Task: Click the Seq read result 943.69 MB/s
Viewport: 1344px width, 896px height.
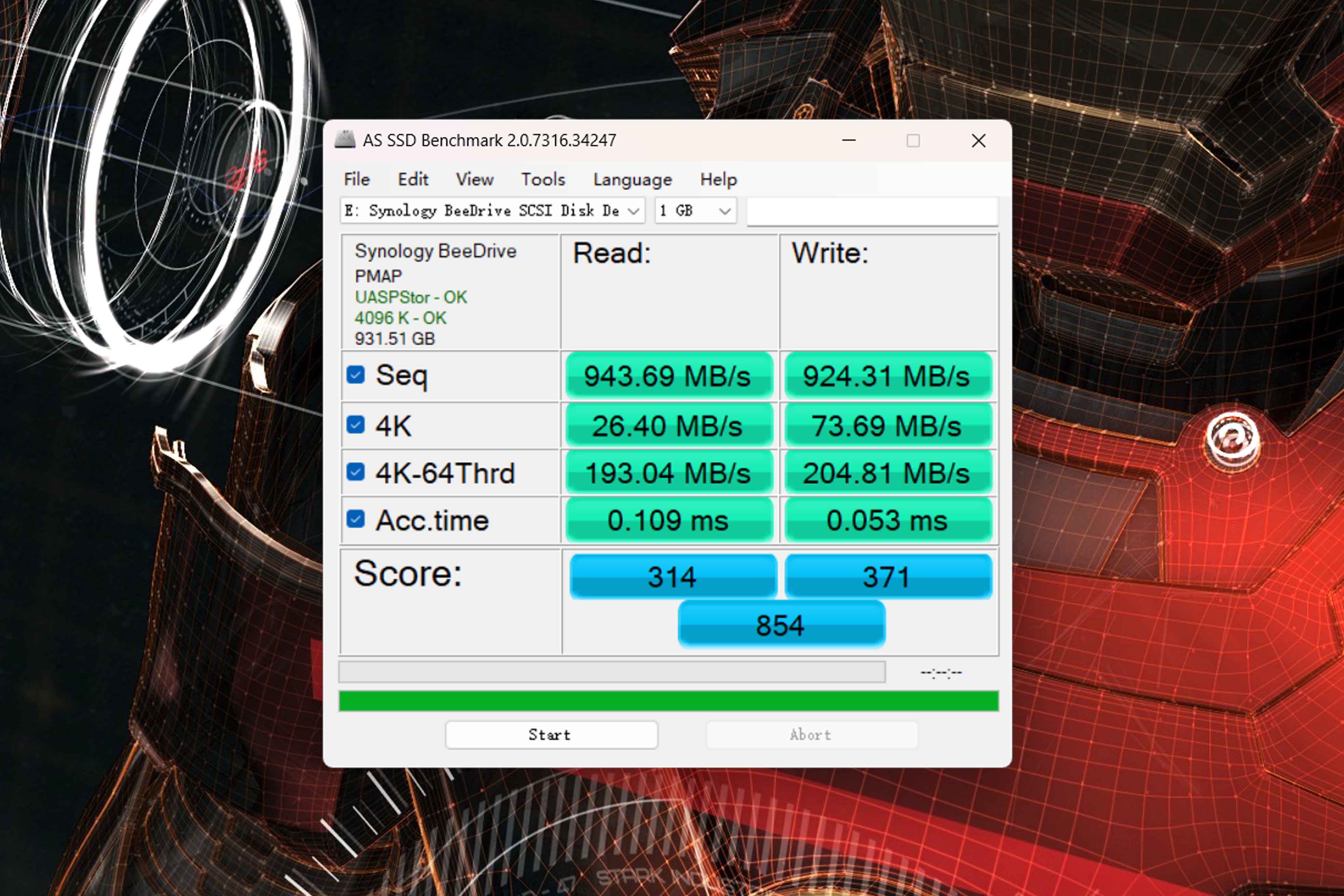Action: click(669, 376)
